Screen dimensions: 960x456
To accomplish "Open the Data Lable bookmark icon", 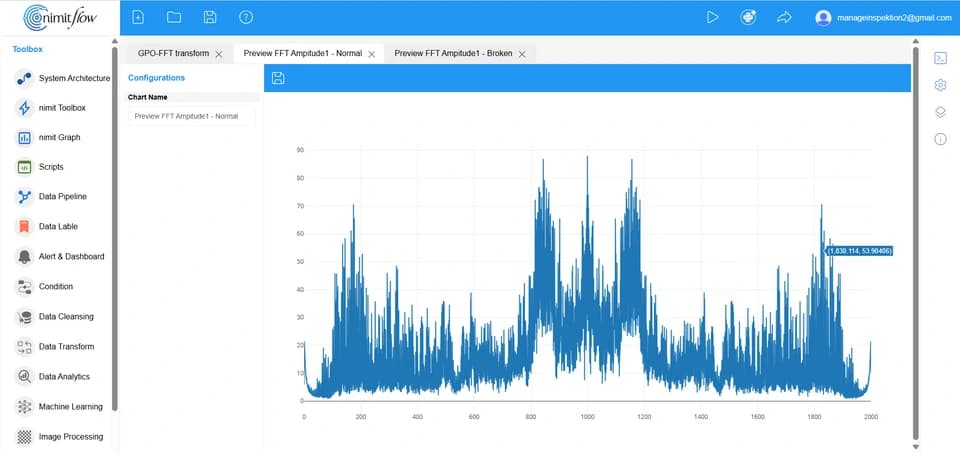I will coord(24,226).
